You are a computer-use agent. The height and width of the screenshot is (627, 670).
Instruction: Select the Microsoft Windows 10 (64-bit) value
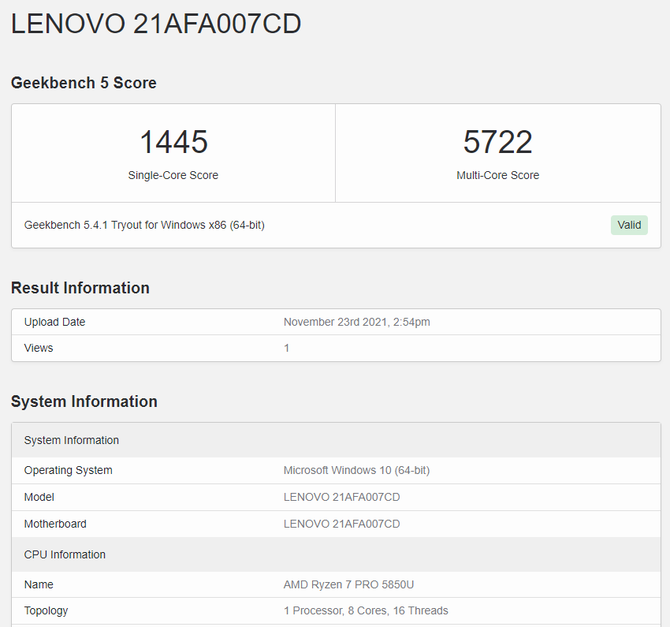pyautogui.click(x=356, y=470)
